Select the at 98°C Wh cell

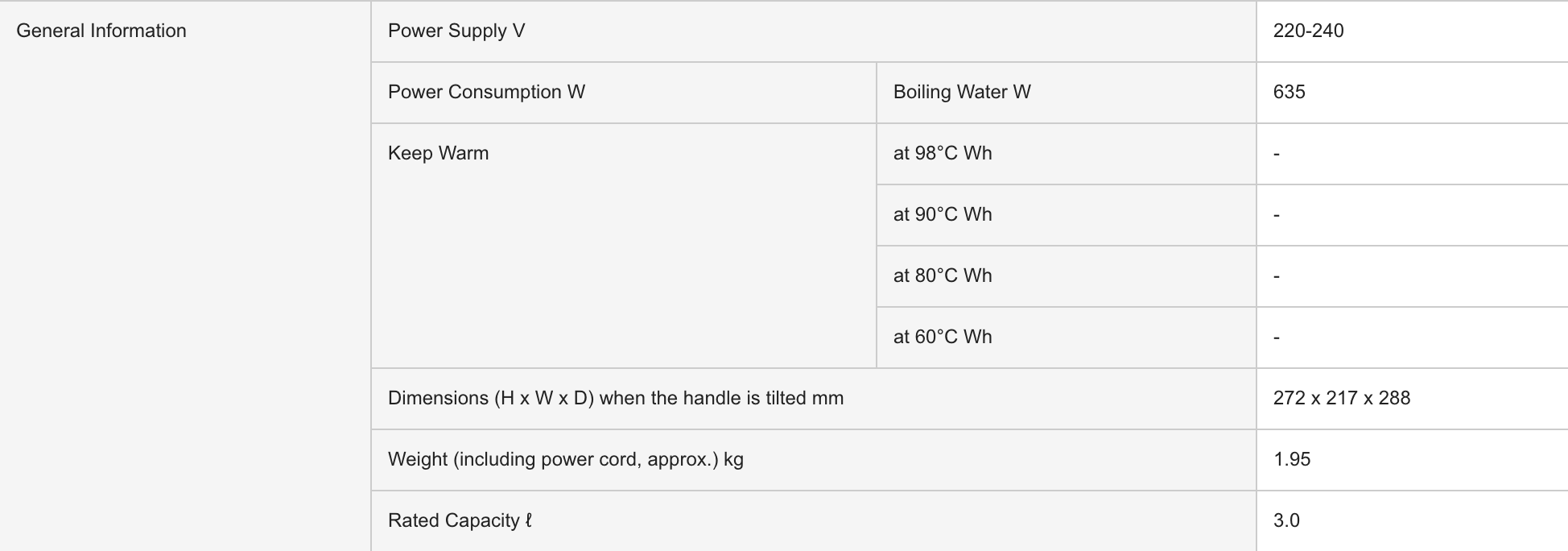point(943,153)
